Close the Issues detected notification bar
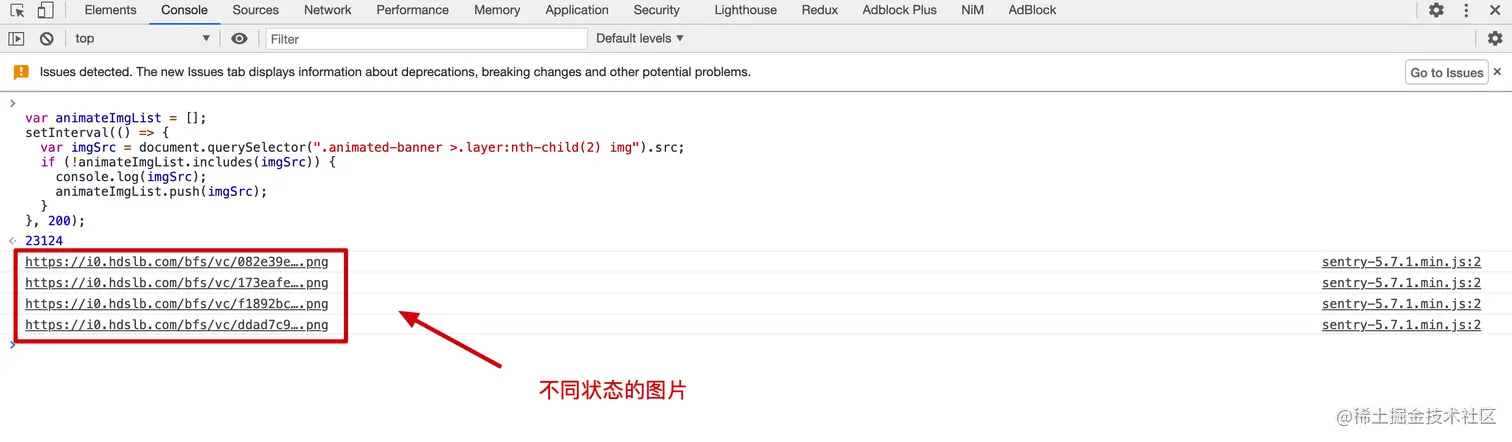This screenshot has height=442, width=1512. click(x=1497, y=72)
